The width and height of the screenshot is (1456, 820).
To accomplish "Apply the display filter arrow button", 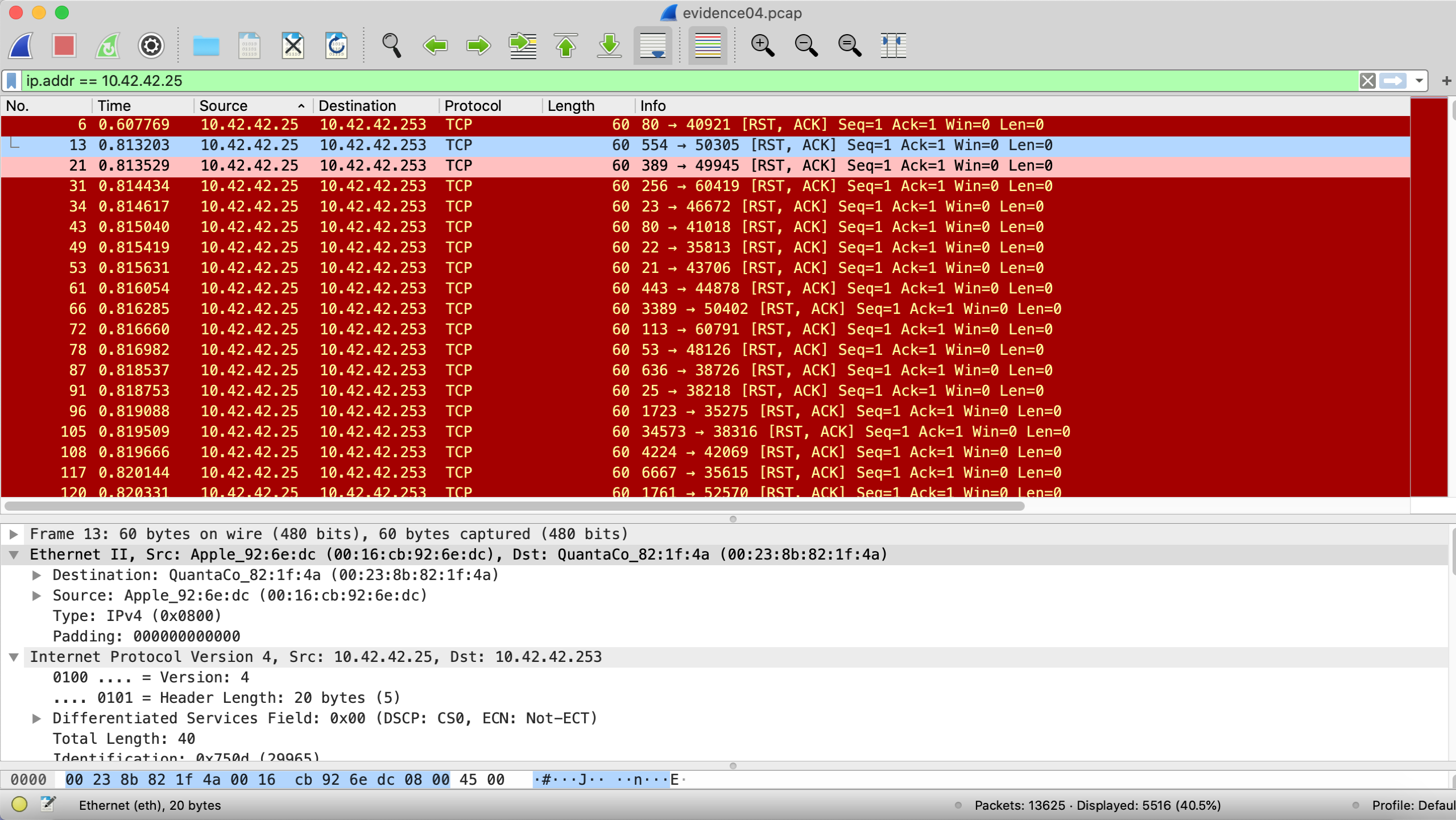I will [x=1393, y=81].
